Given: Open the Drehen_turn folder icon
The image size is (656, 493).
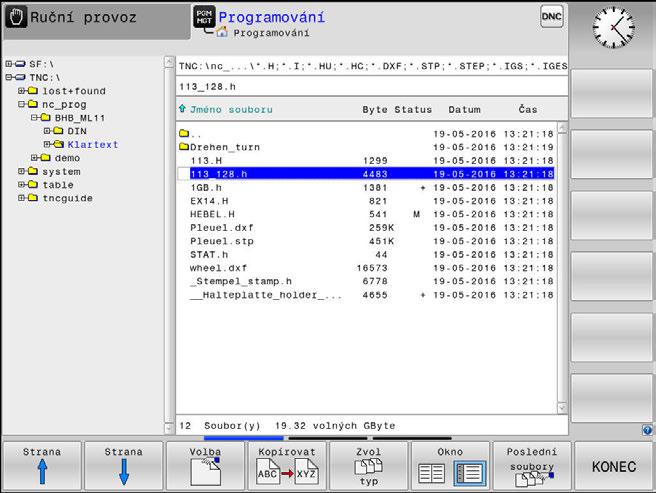Looking at the screenshot, I should 184,147.
